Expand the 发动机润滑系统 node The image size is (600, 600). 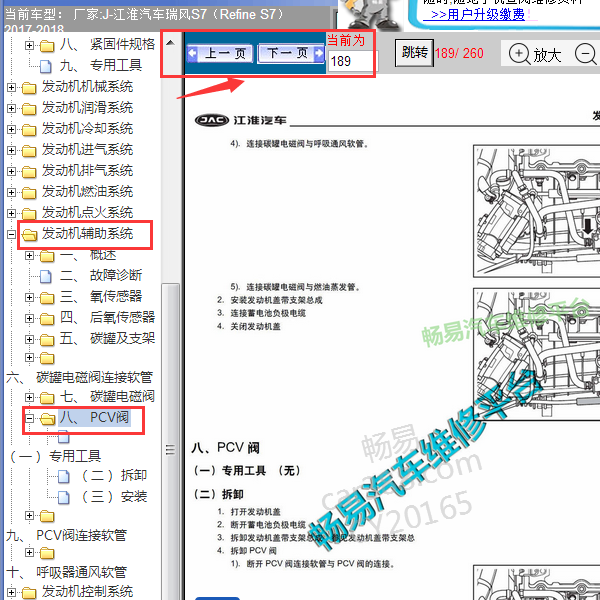click(x=11, y=109)
